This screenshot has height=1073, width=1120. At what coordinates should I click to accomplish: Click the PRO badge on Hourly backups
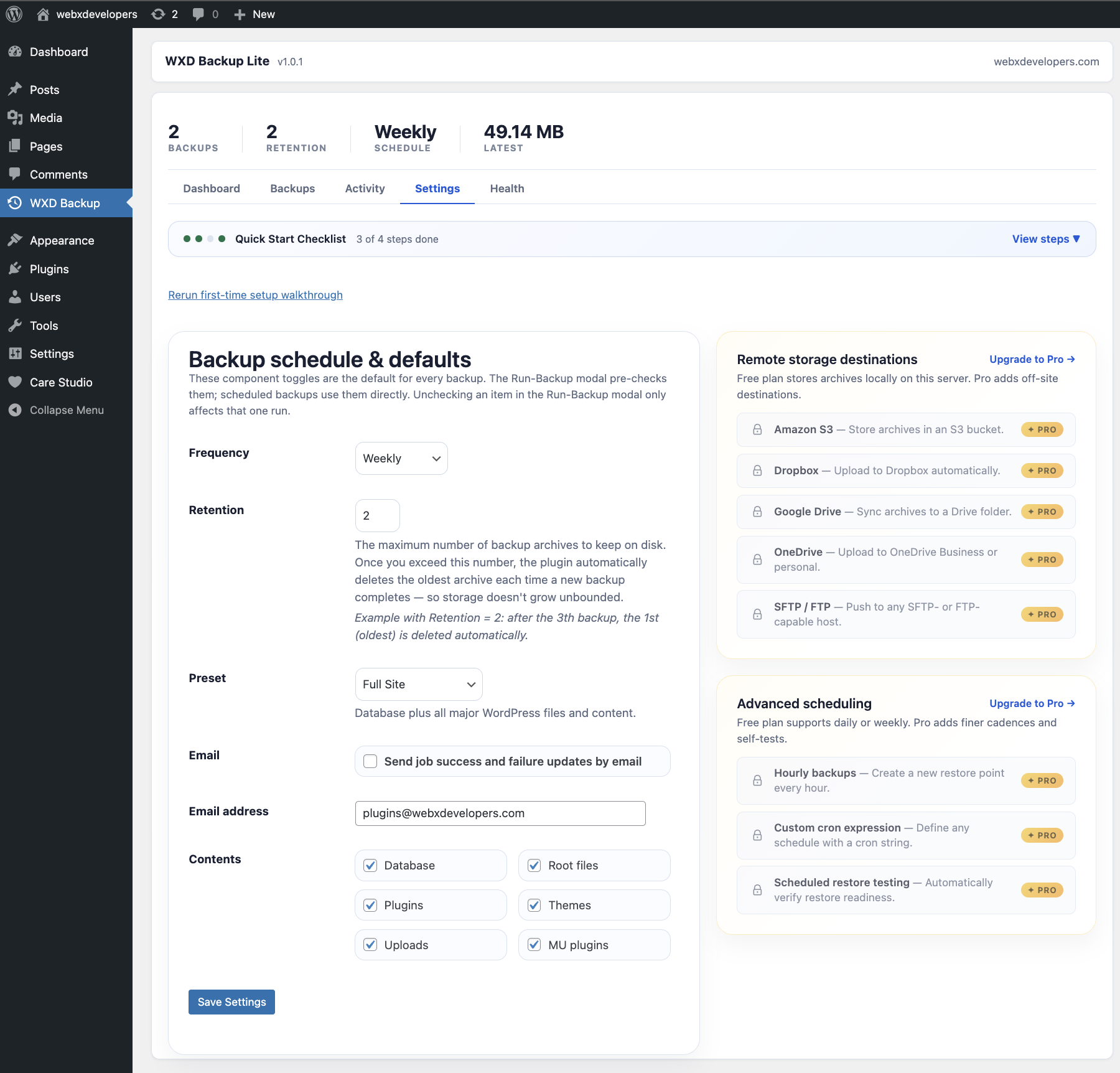click(x=1042, y=780)
